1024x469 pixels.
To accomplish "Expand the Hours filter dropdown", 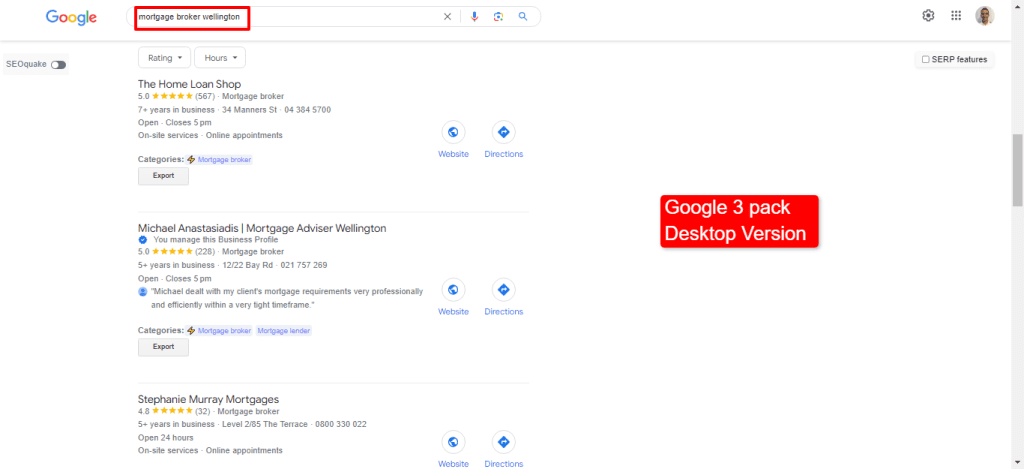I will pos(220,57).
